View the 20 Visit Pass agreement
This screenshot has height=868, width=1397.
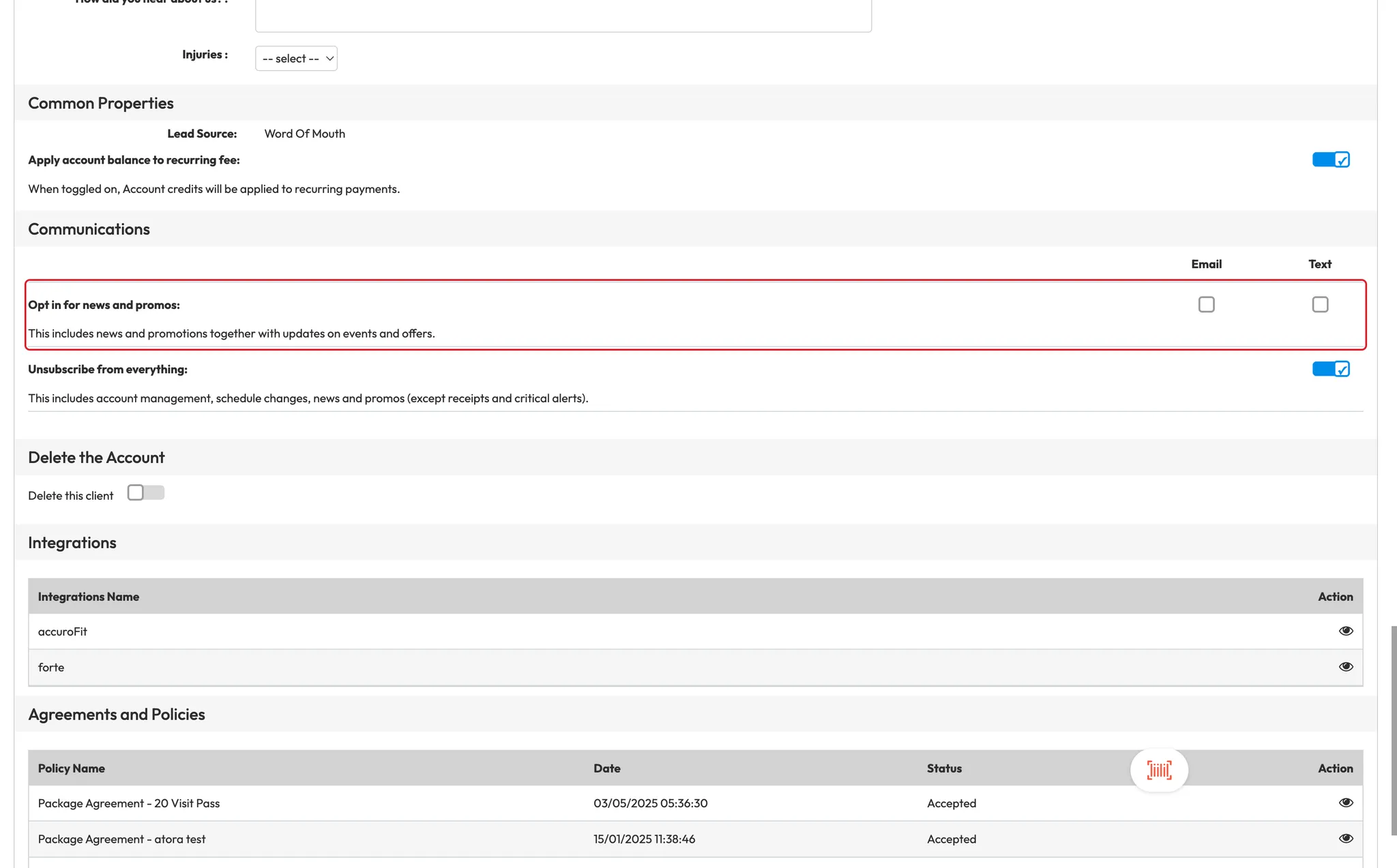point(1345,803)
